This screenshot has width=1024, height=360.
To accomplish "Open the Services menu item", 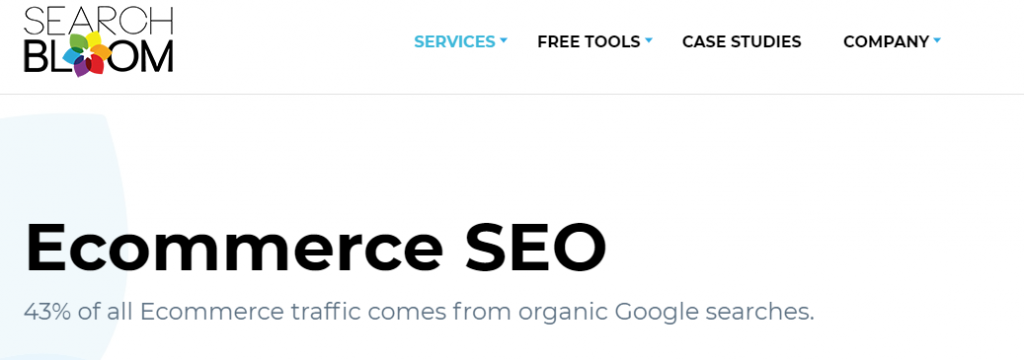I will click(x=455, y=42).
